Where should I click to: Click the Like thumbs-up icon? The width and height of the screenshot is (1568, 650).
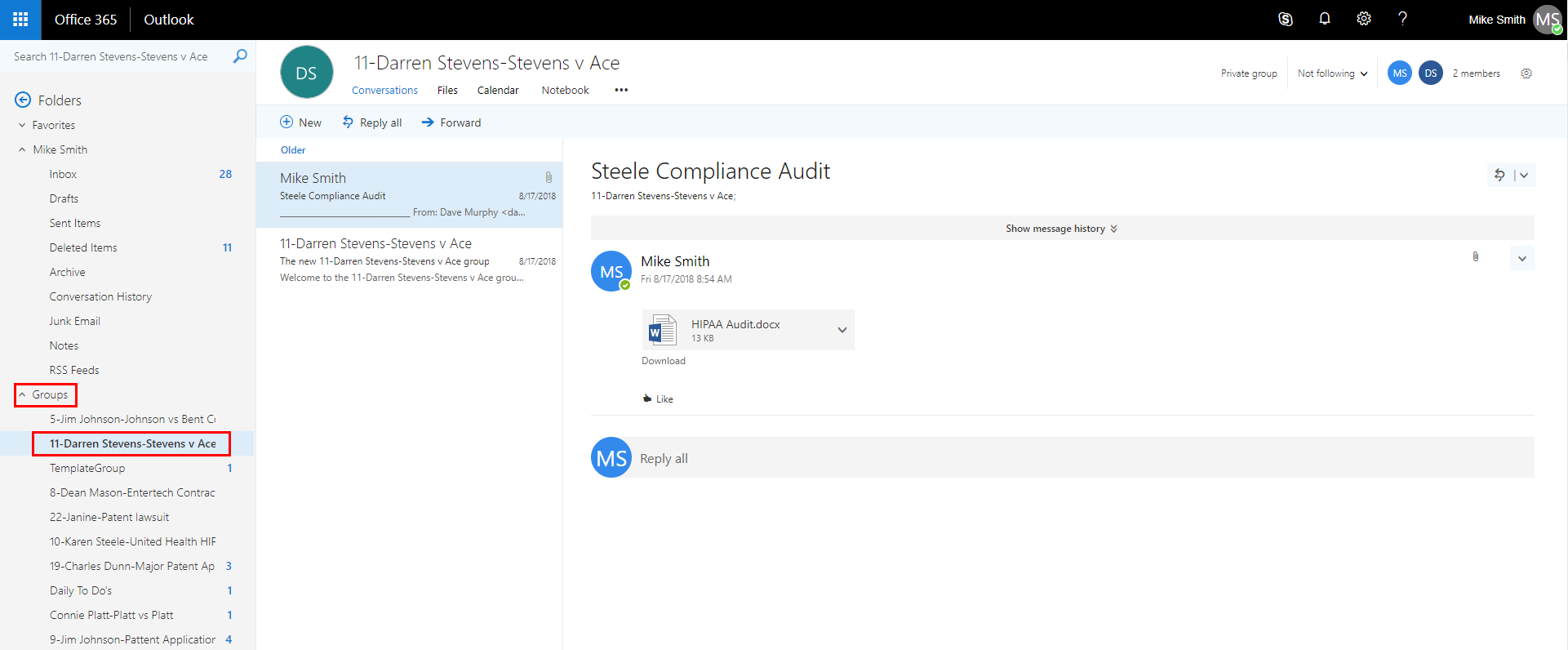pos(647,399)
